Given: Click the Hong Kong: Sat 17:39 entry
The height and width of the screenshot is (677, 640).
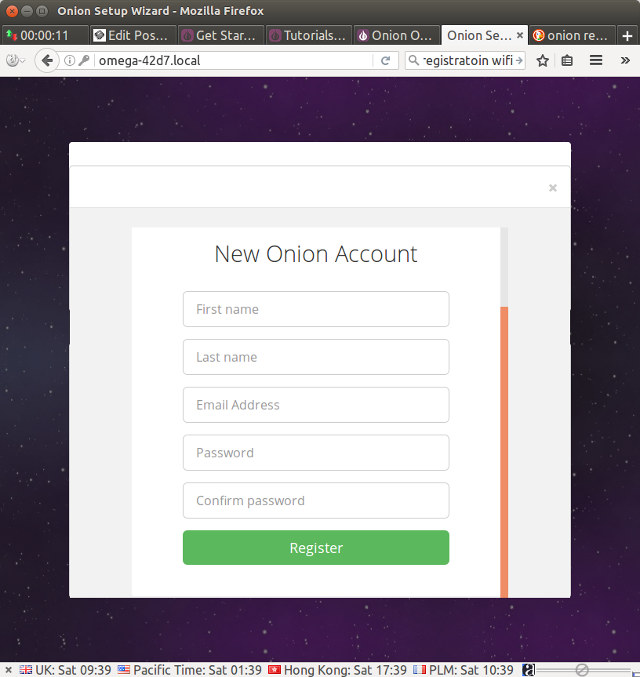Looking at the screenshot, I should (x=337, y=670).
